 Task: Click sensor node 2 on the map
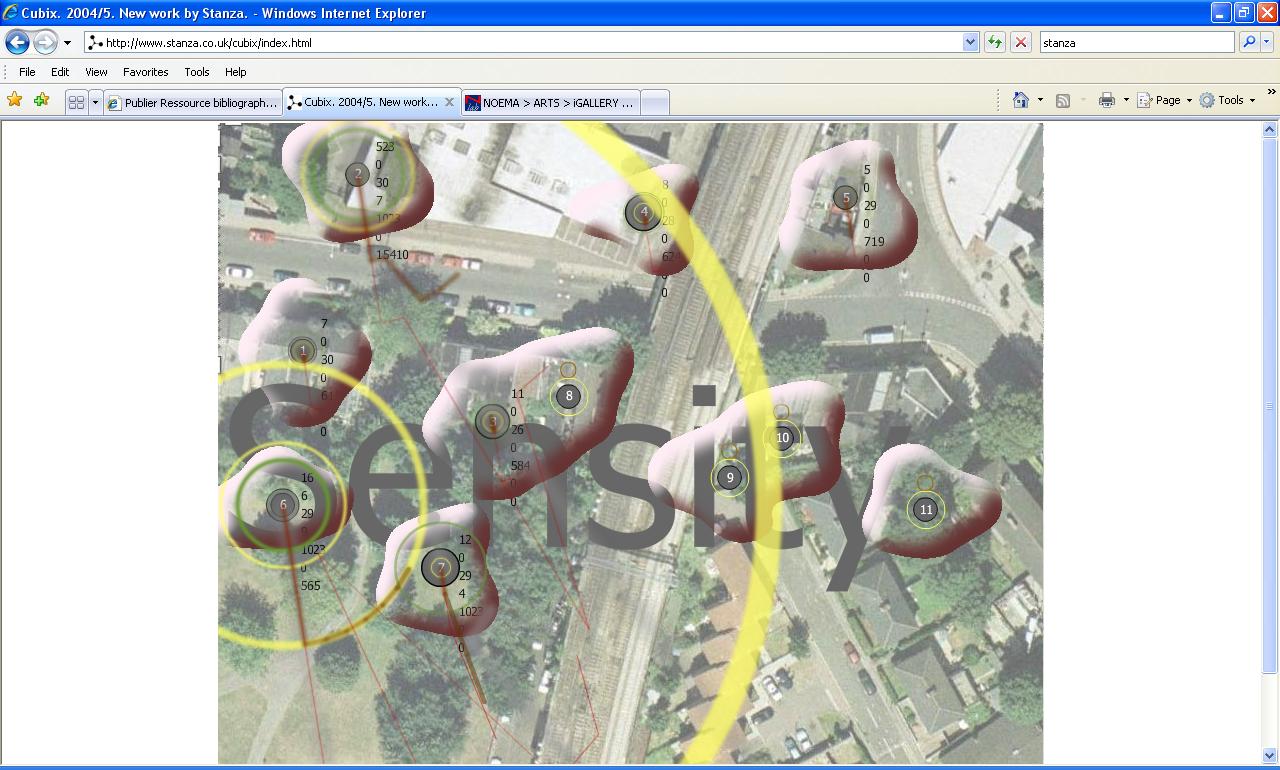(358, 175)
